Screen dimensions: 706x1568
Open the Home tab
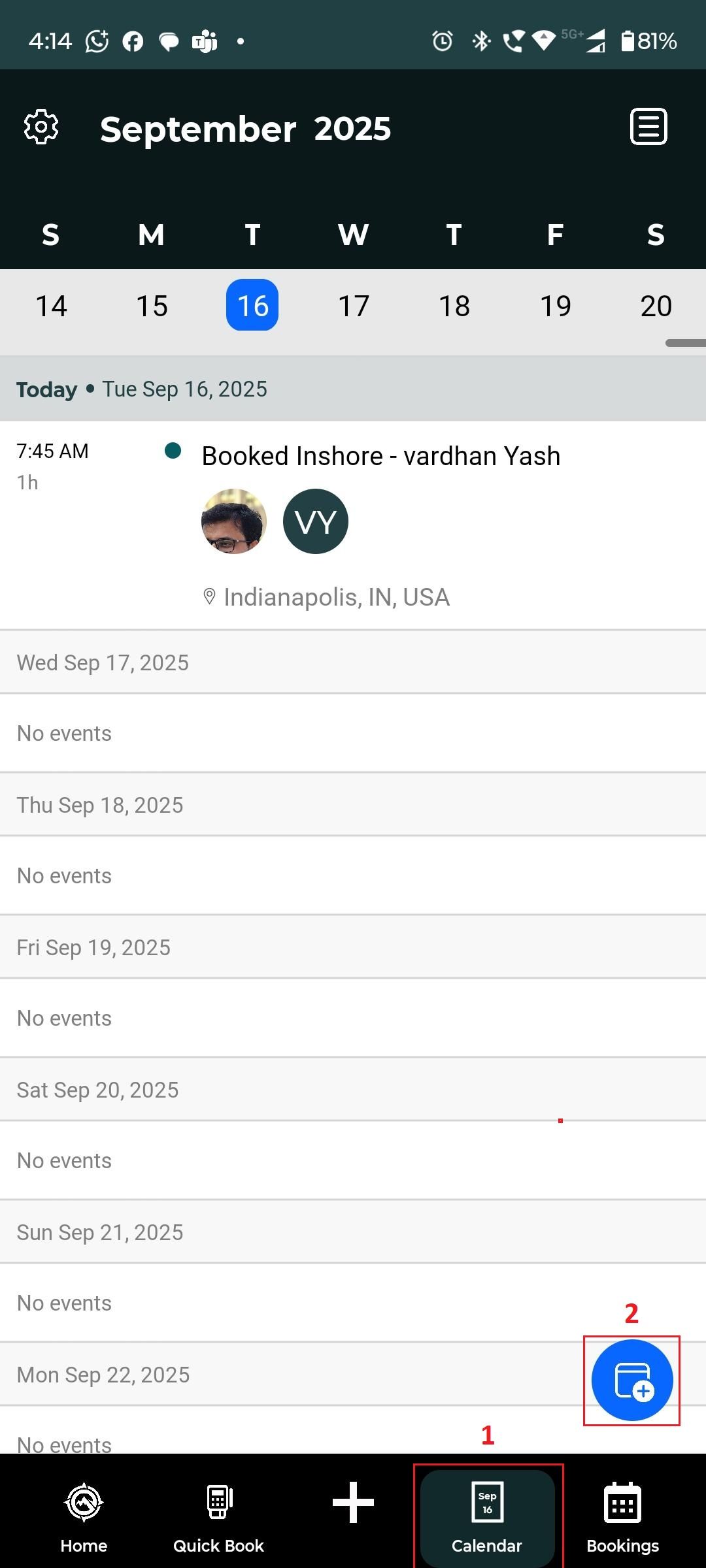pos(84,1517)
